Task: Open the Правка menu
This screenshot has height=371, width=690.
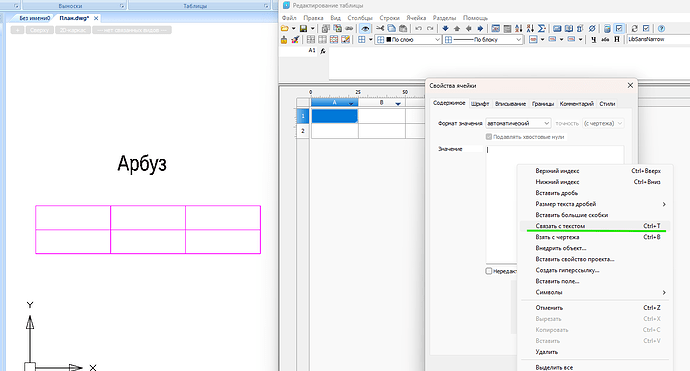Action: tap(313, 18)
